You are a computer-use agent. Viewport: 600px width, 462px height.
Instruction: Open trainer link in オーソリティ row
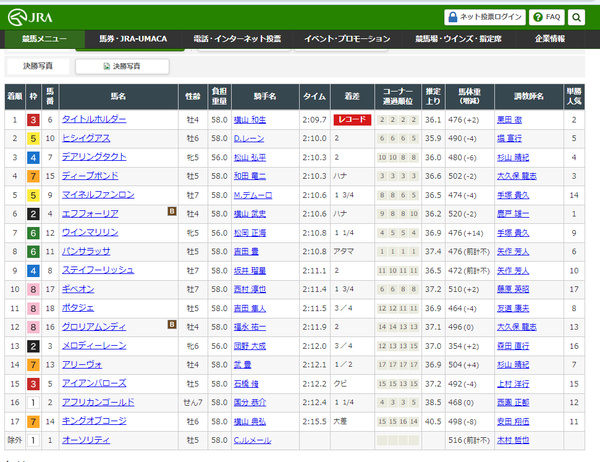tap(513, 441)
